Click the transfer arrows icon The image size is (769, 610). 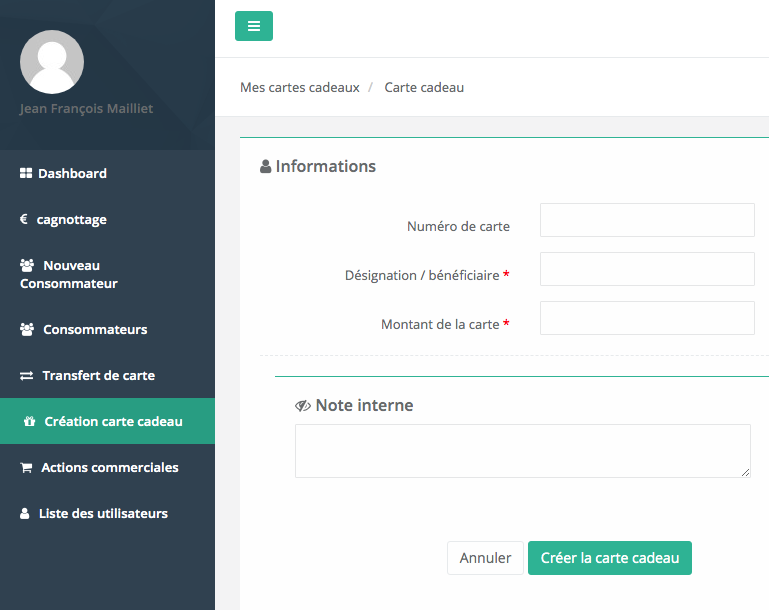(26, 376)
